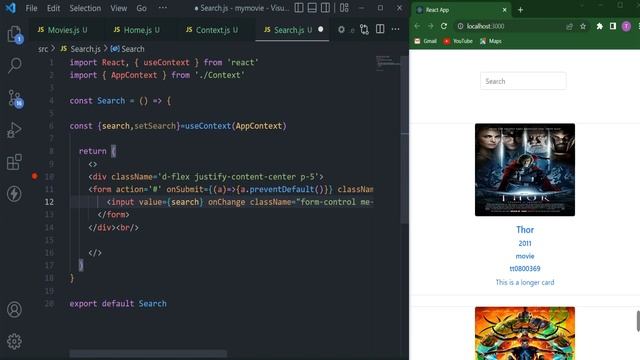Open the Chrome profile avatar
640x360 pixels.
(x=626, y=27)
